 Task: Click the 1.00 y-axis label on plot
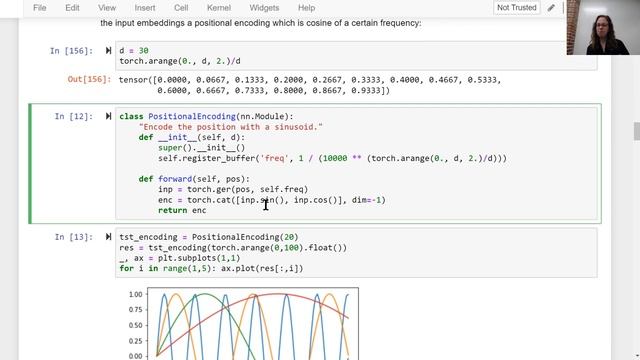pos(136,294)
